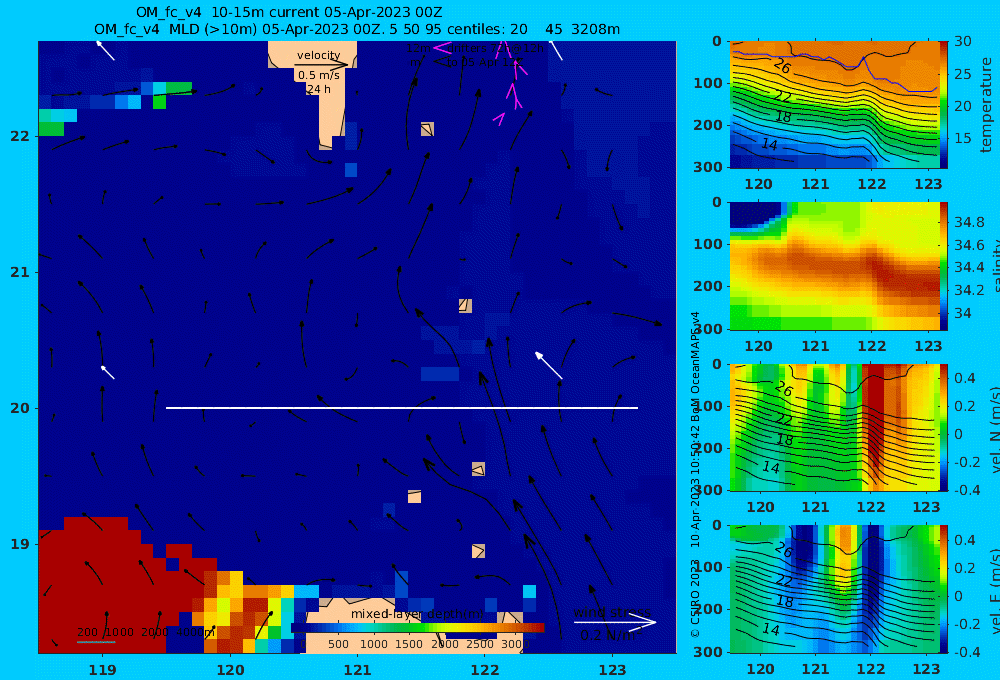Click the '30' tick on temperature colorbar
This screenshot has width=1000, height=680.
point(962,41)
